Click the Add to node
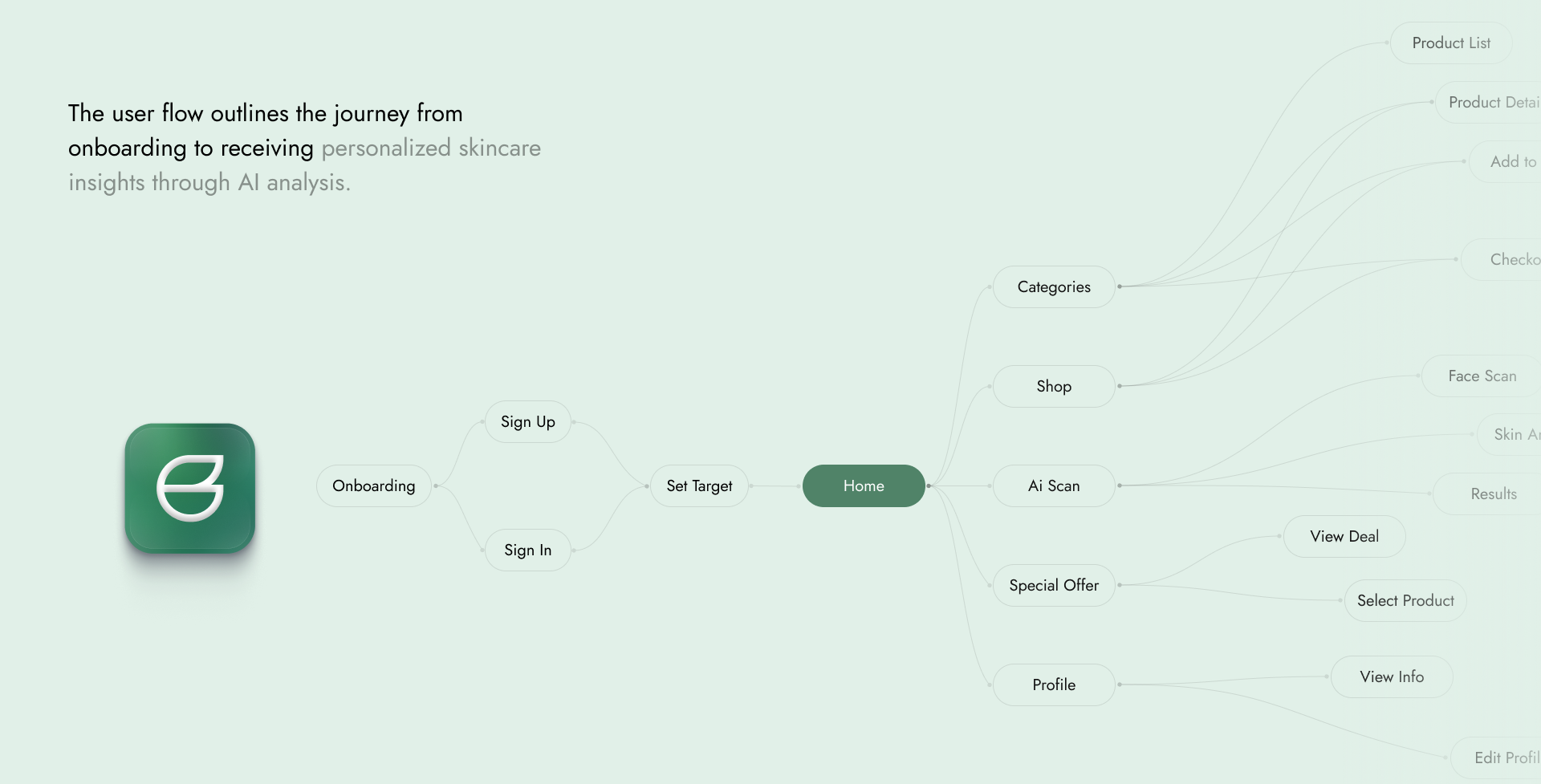Viewport: 1541px width, 784px height. click(1506, 161)
